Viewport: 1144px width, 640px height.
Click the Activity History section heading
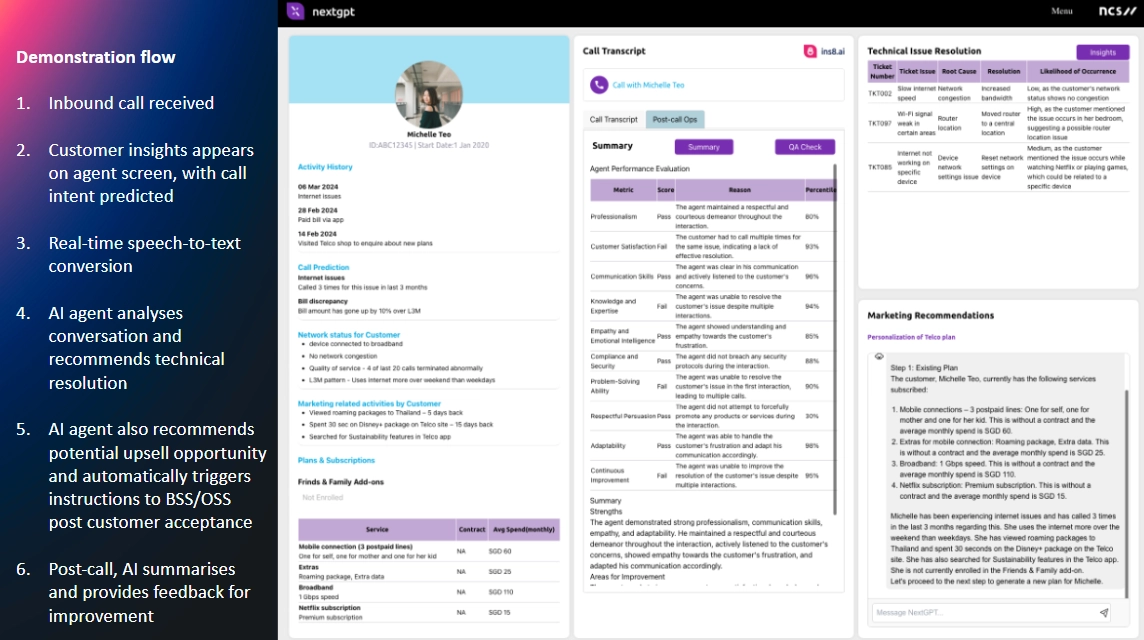(325, 167)
